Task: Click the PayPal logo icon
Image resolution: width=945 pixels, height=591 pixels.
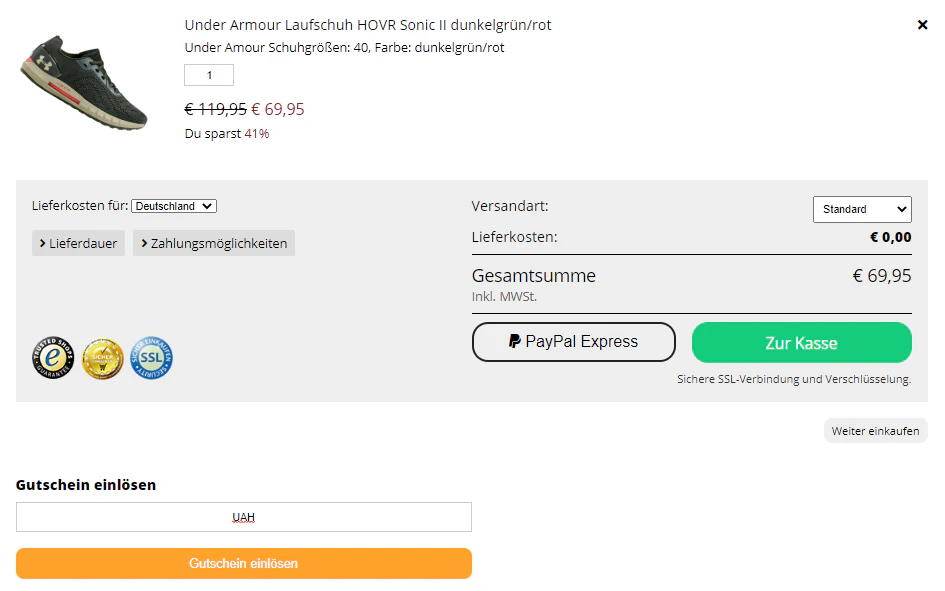Action: pos(514,342)
